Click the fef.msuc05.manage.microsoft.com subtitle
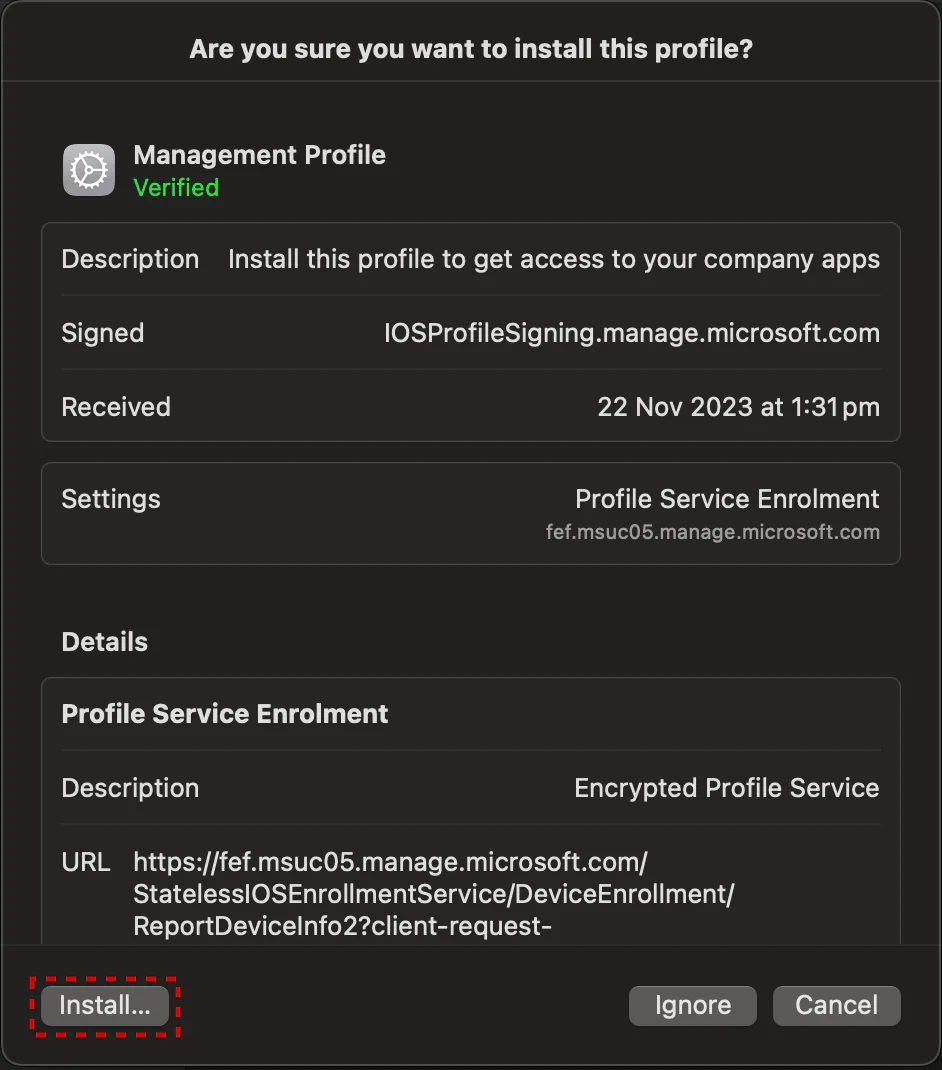Image resolution: width=942 pixels, height=1070 pixels. coord(713,532)
